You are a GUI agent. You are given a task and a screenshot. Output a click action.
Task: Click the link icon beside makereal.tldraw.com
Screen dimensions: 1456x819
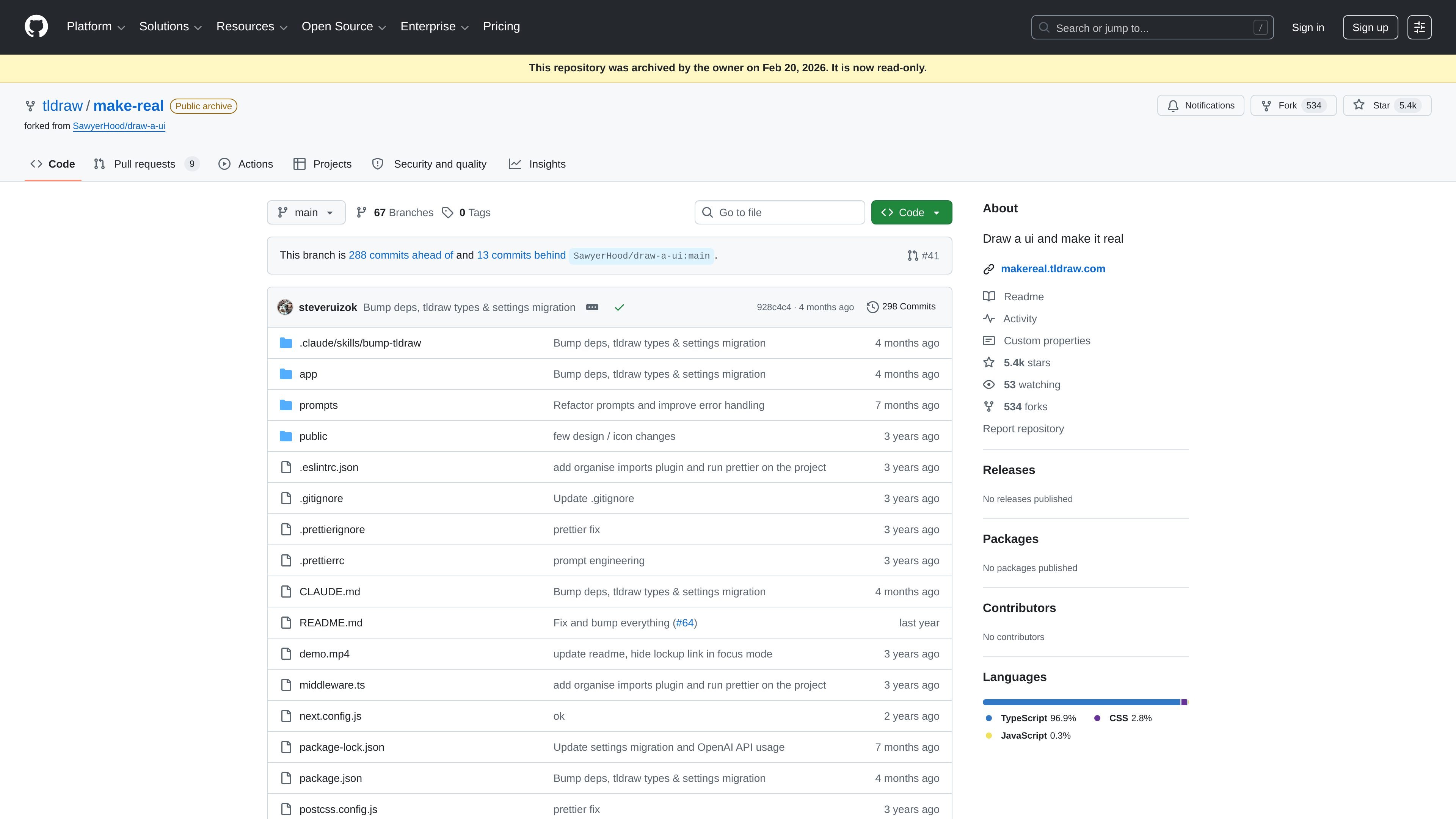click(x=988, y=269)
